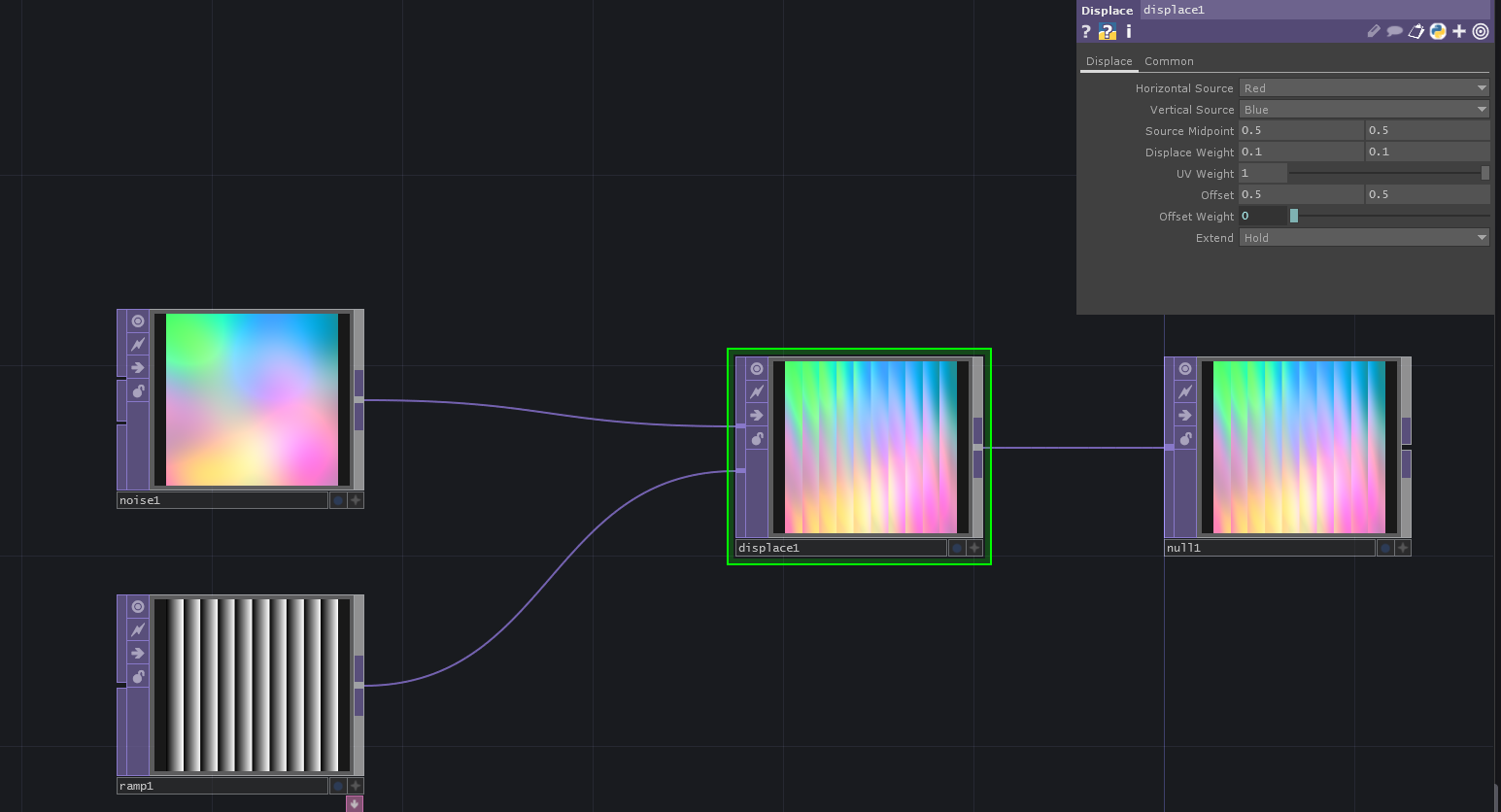Toggle the viewer active flag on noise1
The image size is (1501, 812).
138,321
